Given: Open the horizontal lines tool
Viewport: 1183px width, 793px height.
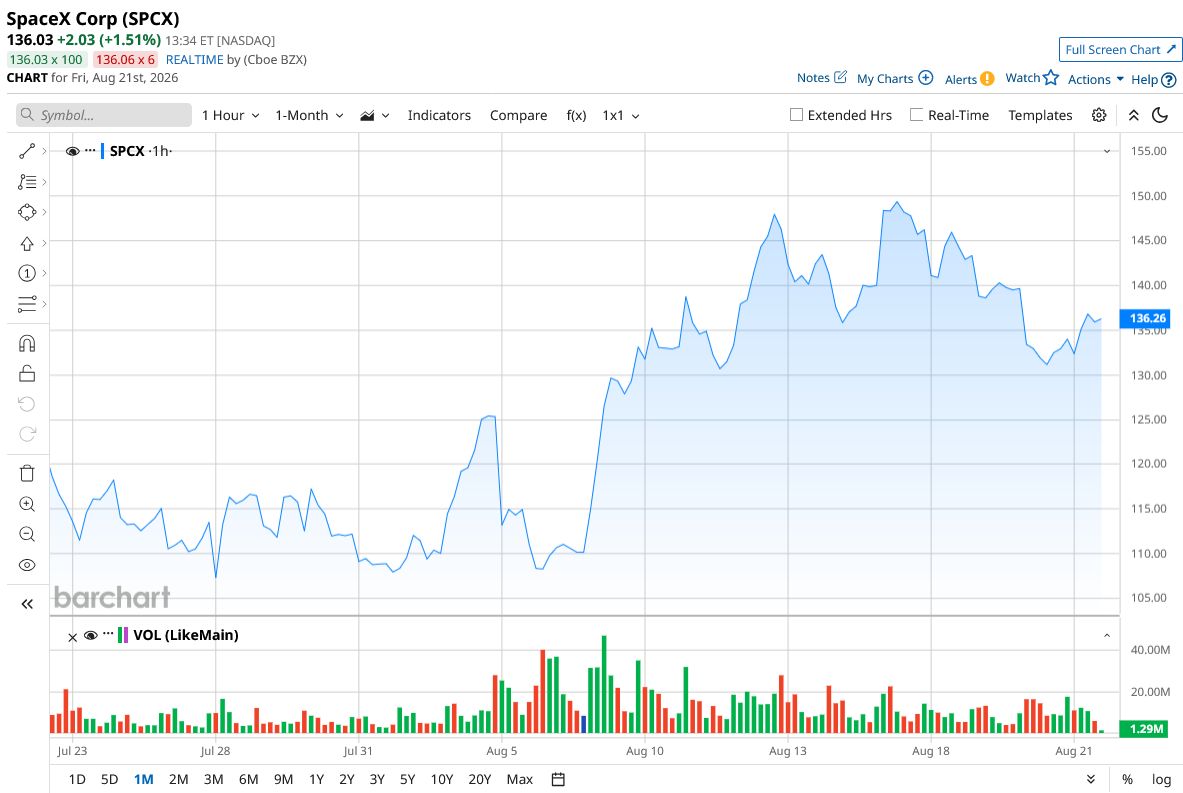Looking at the screenshot, I should [26, 304].
